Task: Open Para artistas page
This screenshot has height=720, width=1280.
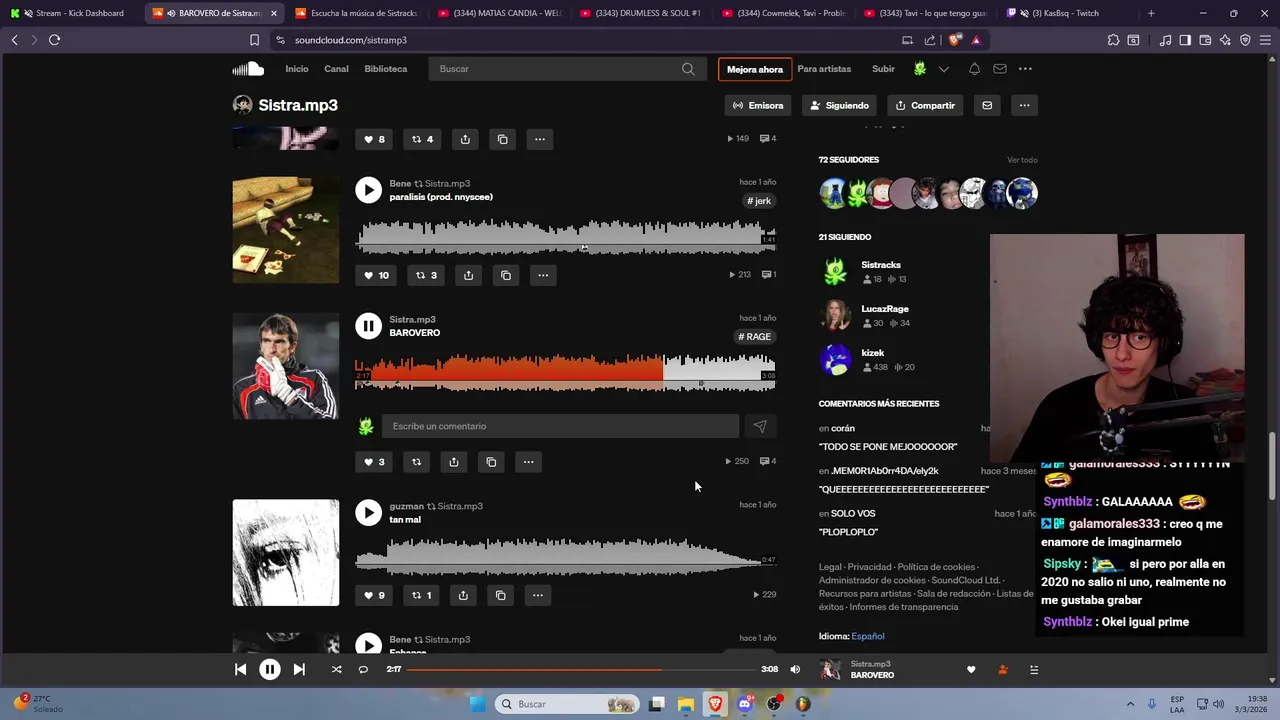Action: point(824,69)
